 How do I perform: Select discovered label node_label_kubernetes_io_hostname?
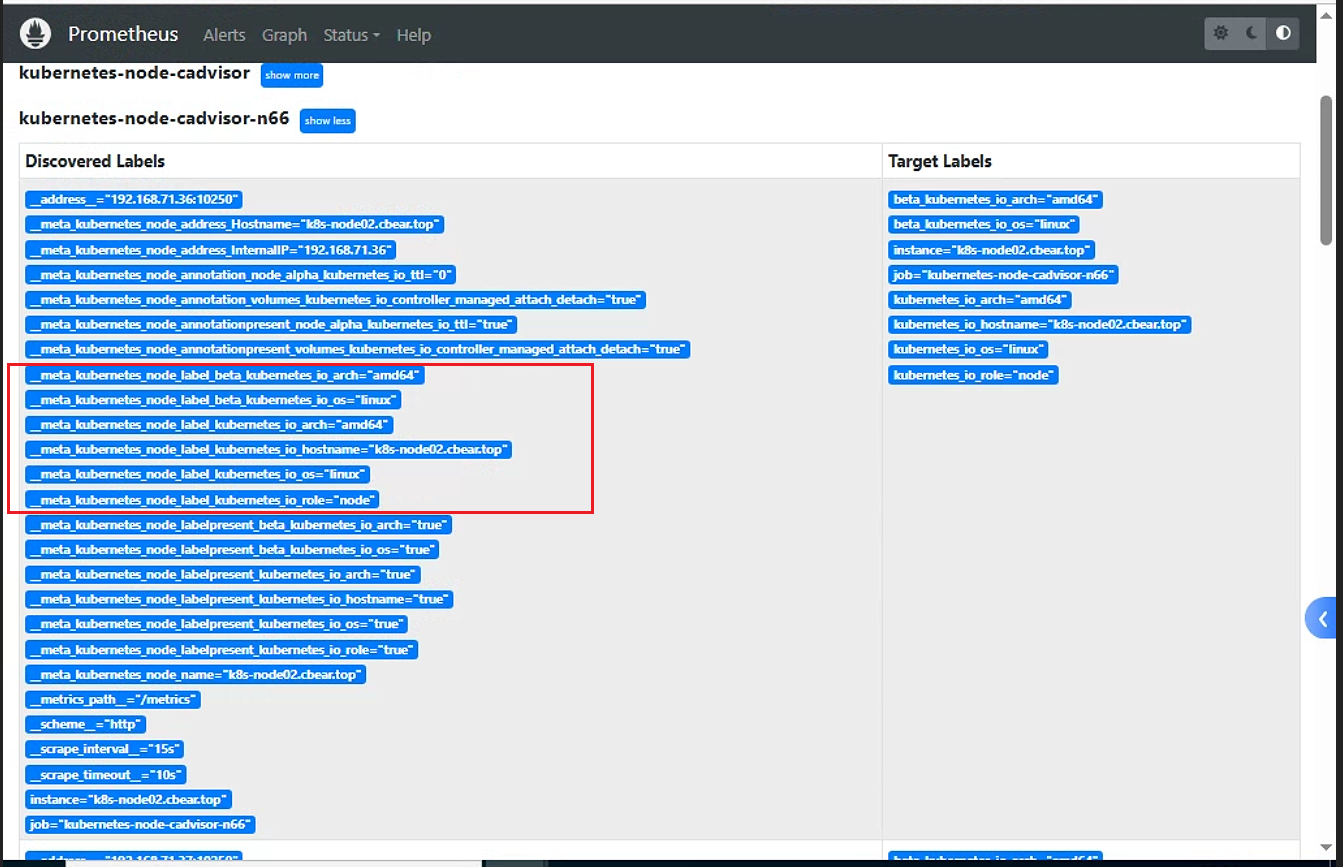point(268,450)
